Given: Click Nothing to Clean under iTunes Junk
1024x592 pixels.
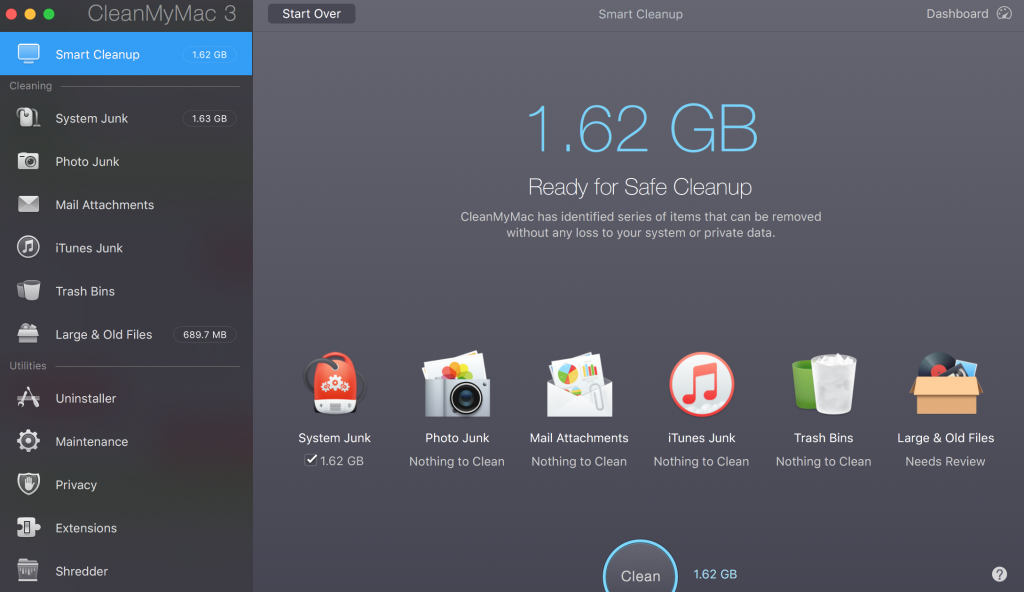Looking at the screenshot, I should [x=701, y=461].
